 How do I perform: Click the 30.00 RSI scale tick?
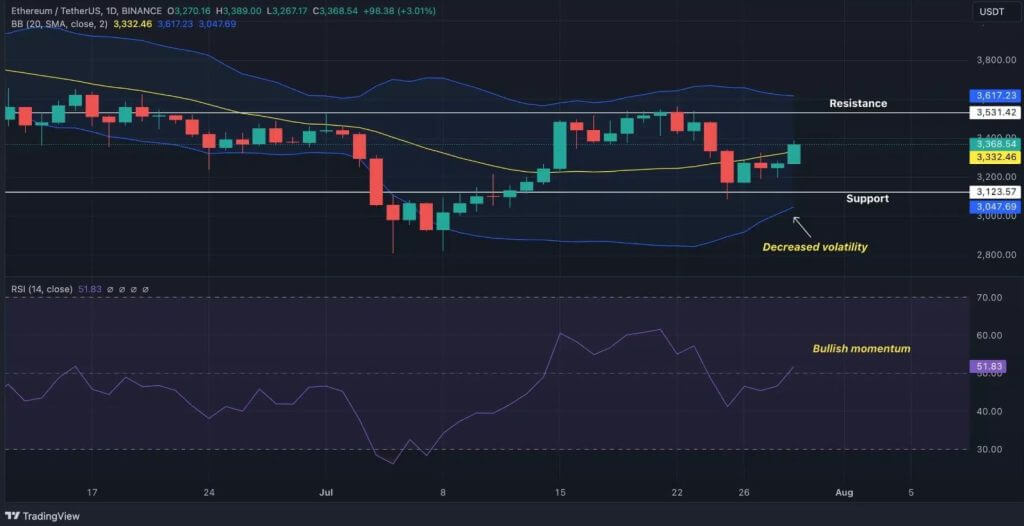click(990, 450)
